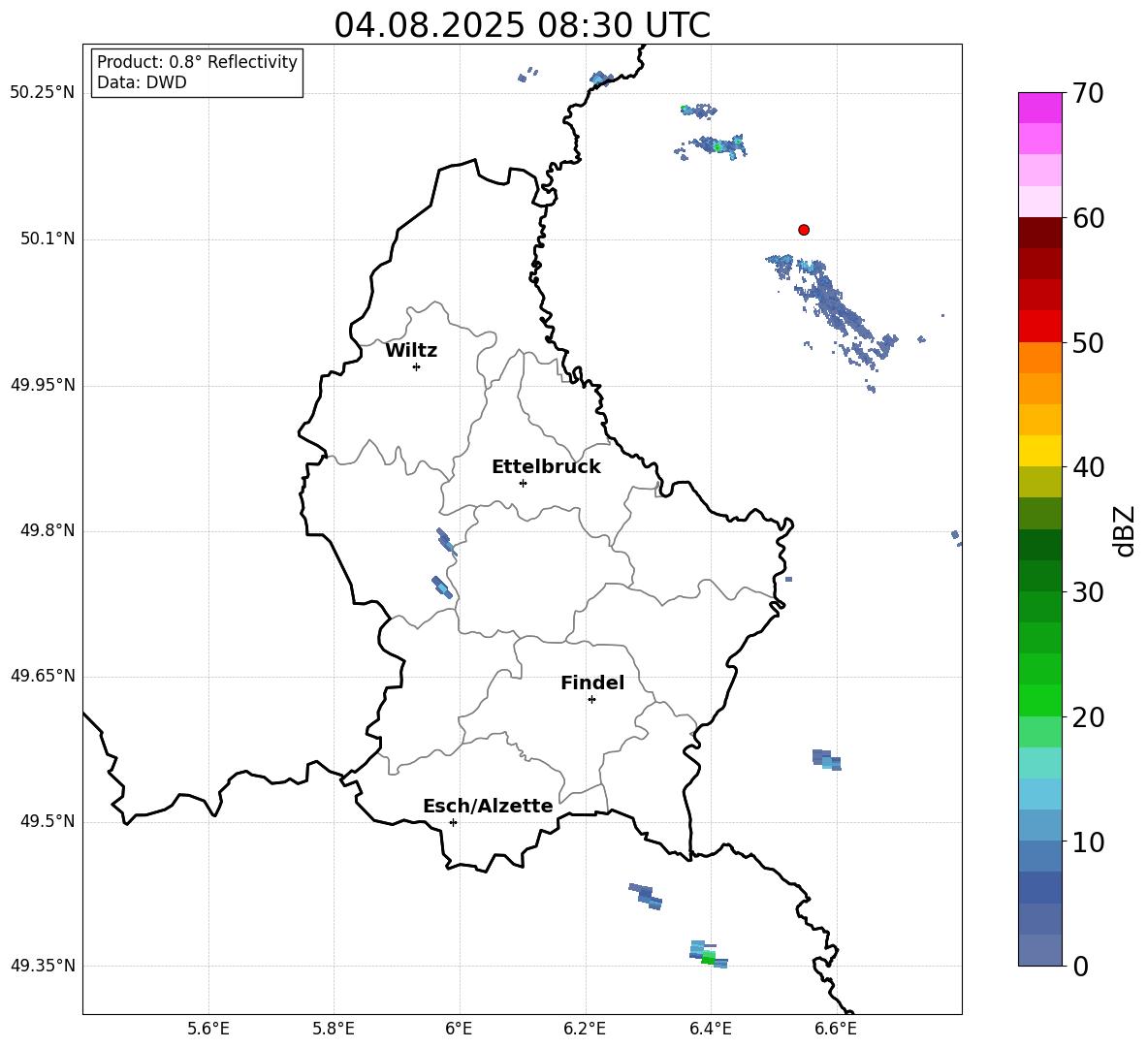Click the 6°E longitude label
This screenshot has height=1048, width=1148.
(459, 1029)
